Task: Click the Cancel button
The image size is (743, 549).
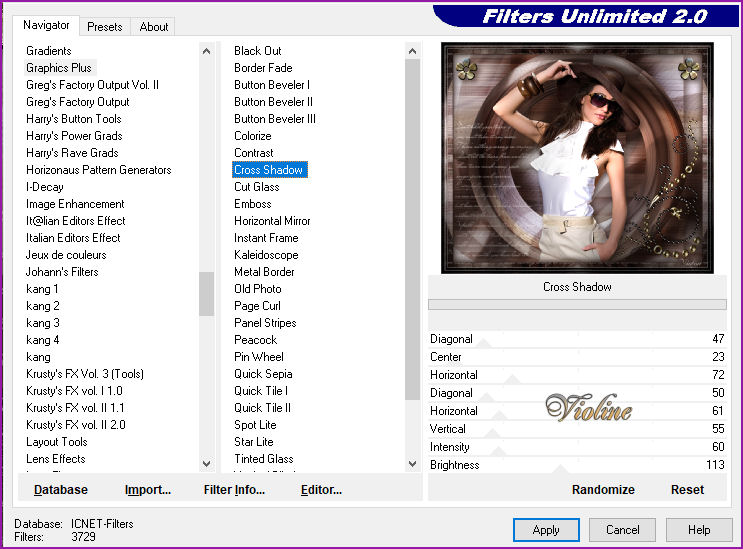Action: pyautogui.click(x=622, y=530)
